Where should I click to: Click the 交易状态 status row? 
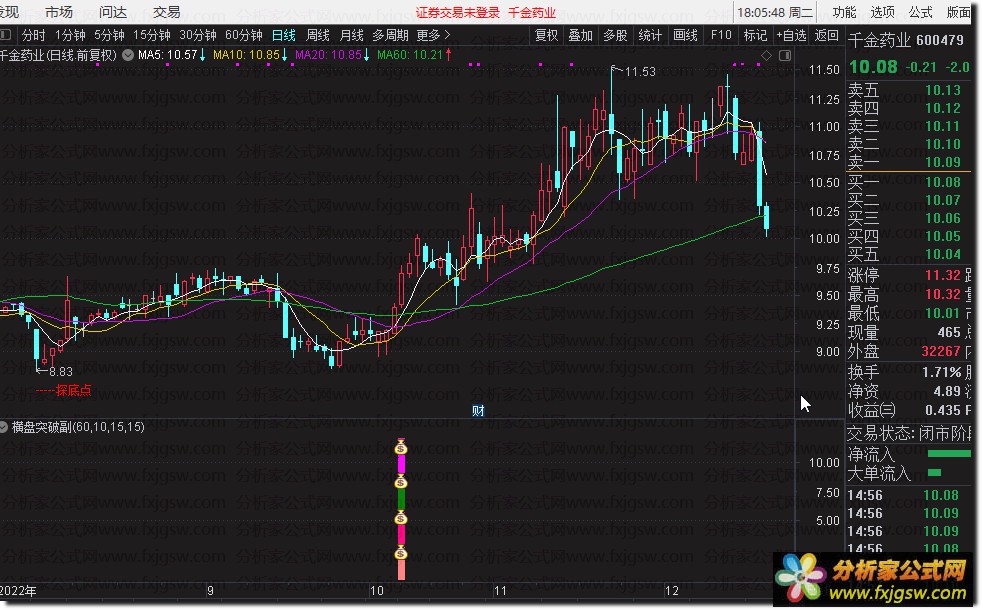909,433
